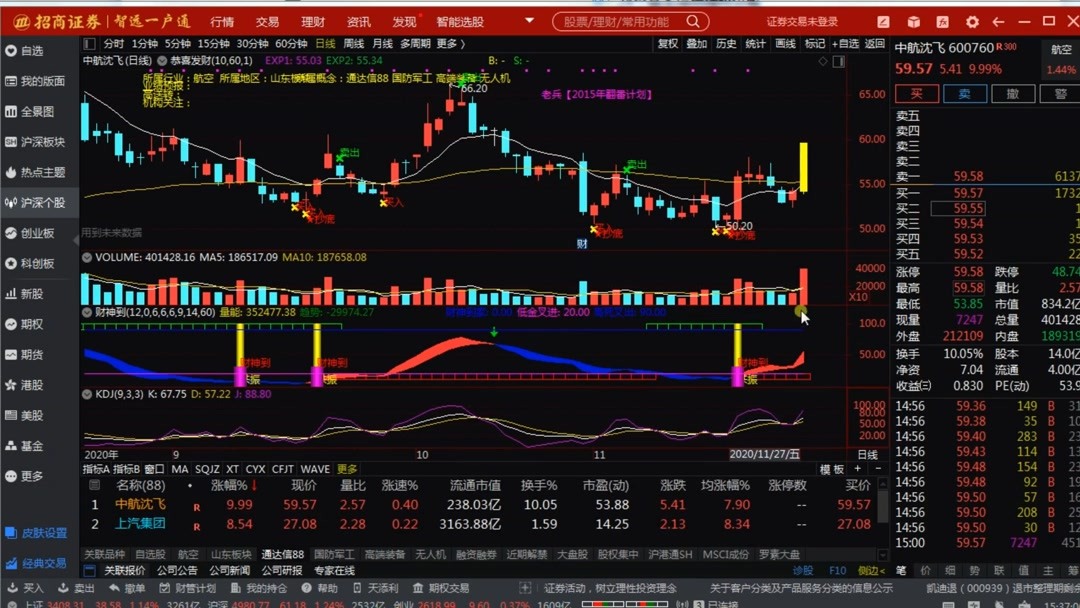Screen dimensions: 1080x608
Task: Click the magnifier icon in the stock search box
Action: click(x=693, y=20)
